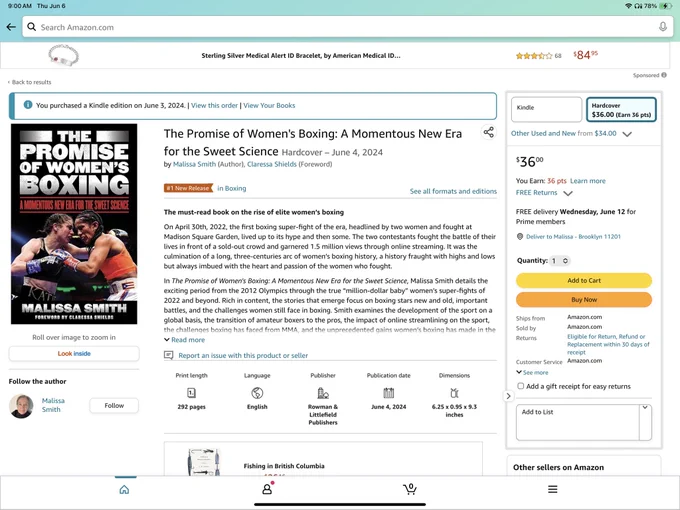Screen dimensions: 680x510
Task: Click Report an issue with product link
Action: 243,355
